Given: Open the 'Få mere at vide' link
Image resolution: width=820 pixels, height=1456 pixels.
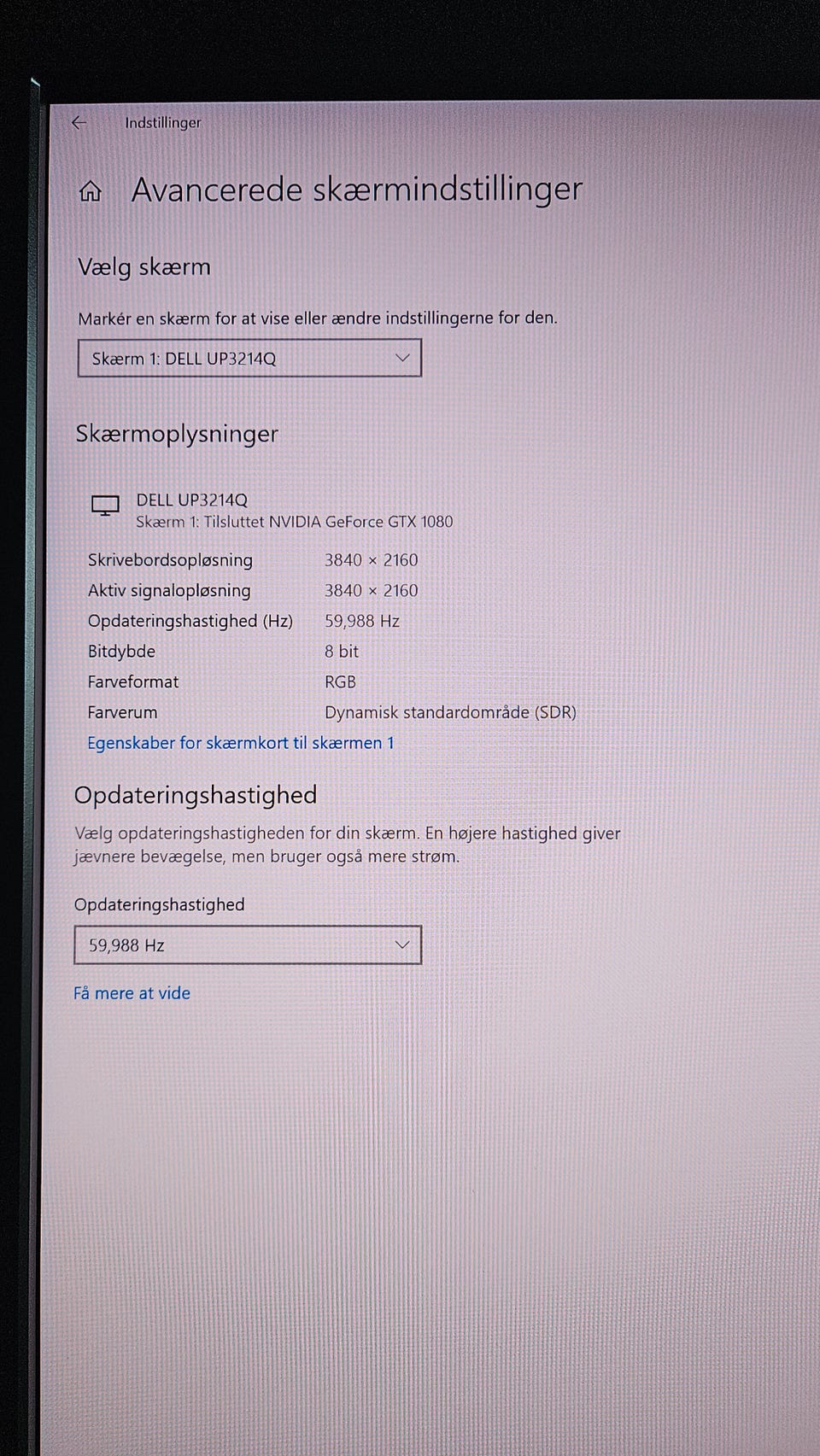Looking at the screenshot, I should point(132,993).
